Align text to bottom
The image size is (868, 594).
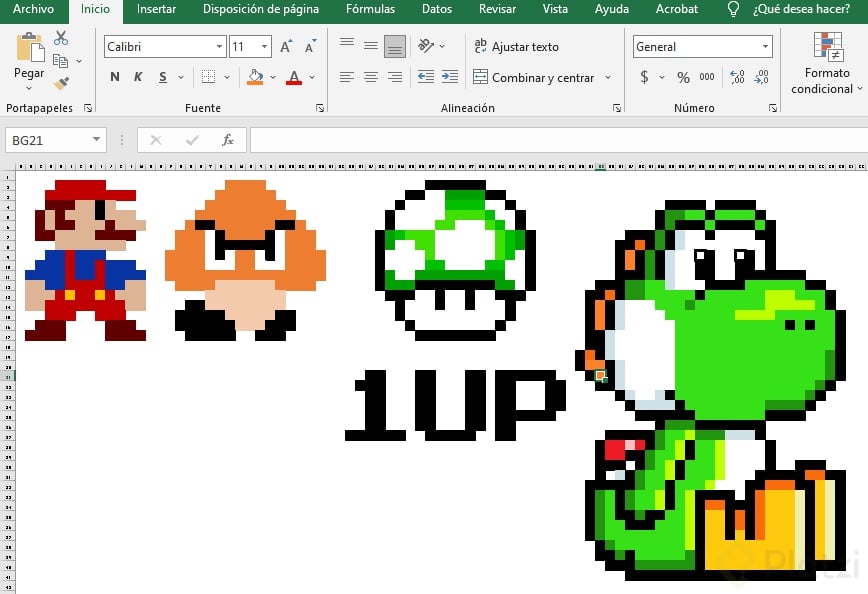[x=395, y=47]
